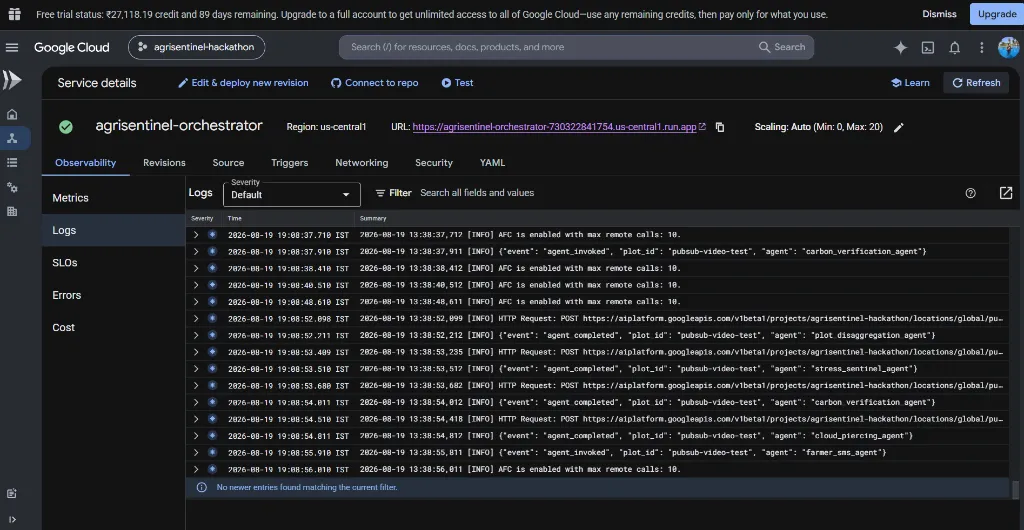Click the Summary column header
Image resolution: width=1024 pixels, height=530 pixels.
click(x=373, y=219)
